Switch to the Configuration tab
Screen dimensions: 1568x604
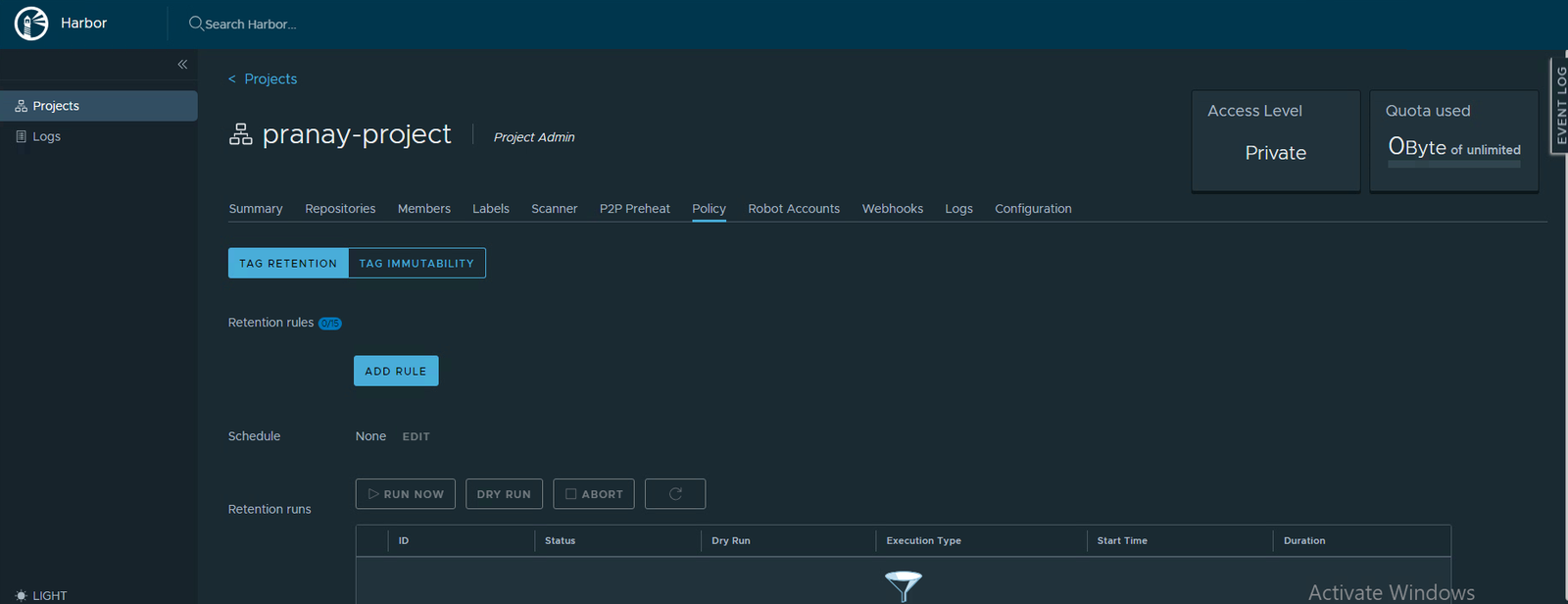point(1033,209)
